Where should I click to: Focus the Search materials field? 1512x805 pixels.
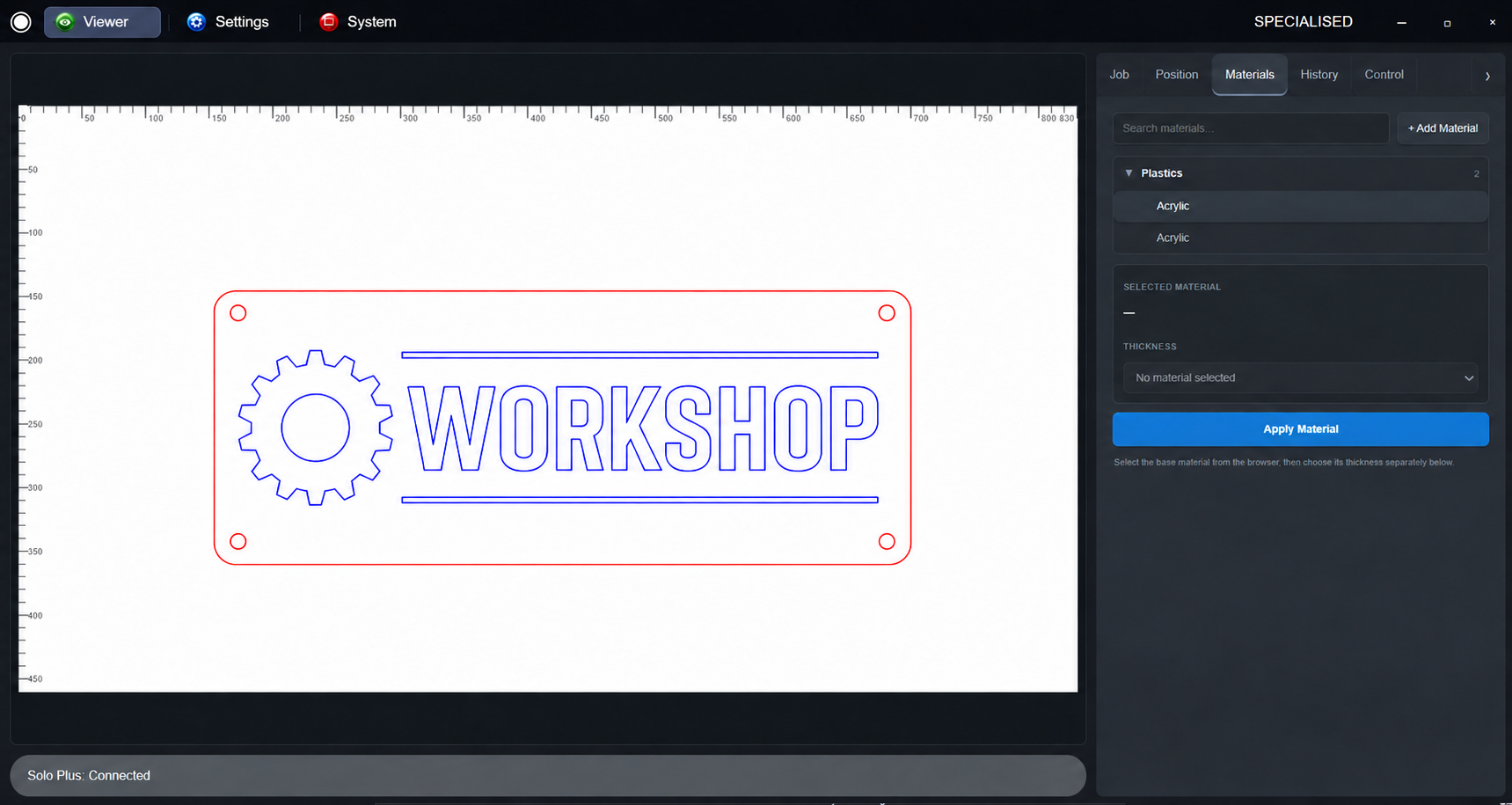pyautogui.click(x=1250, y=128)
